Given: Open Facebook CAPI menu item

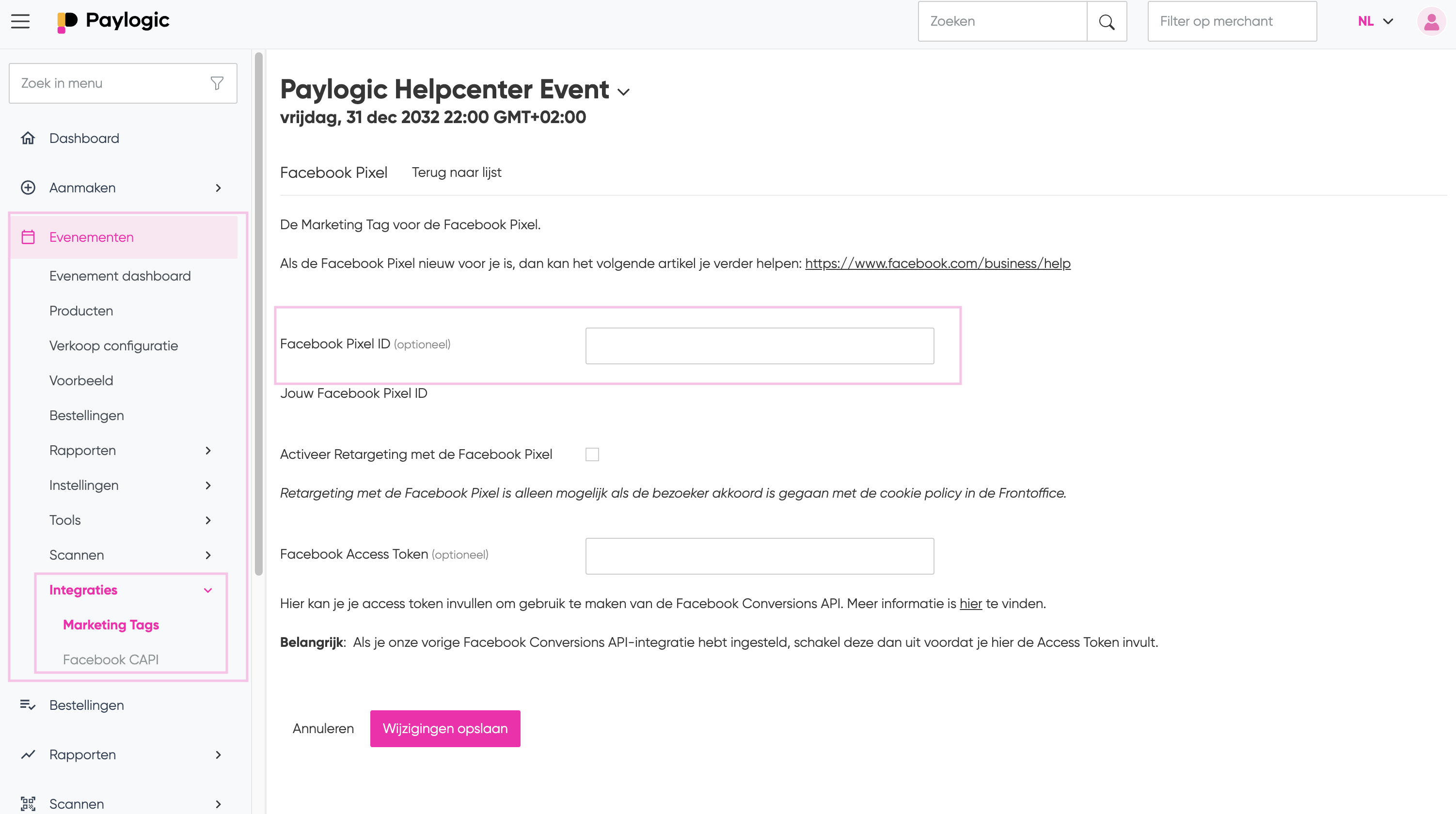Looking at the screenshot, I should click(111, 660).
